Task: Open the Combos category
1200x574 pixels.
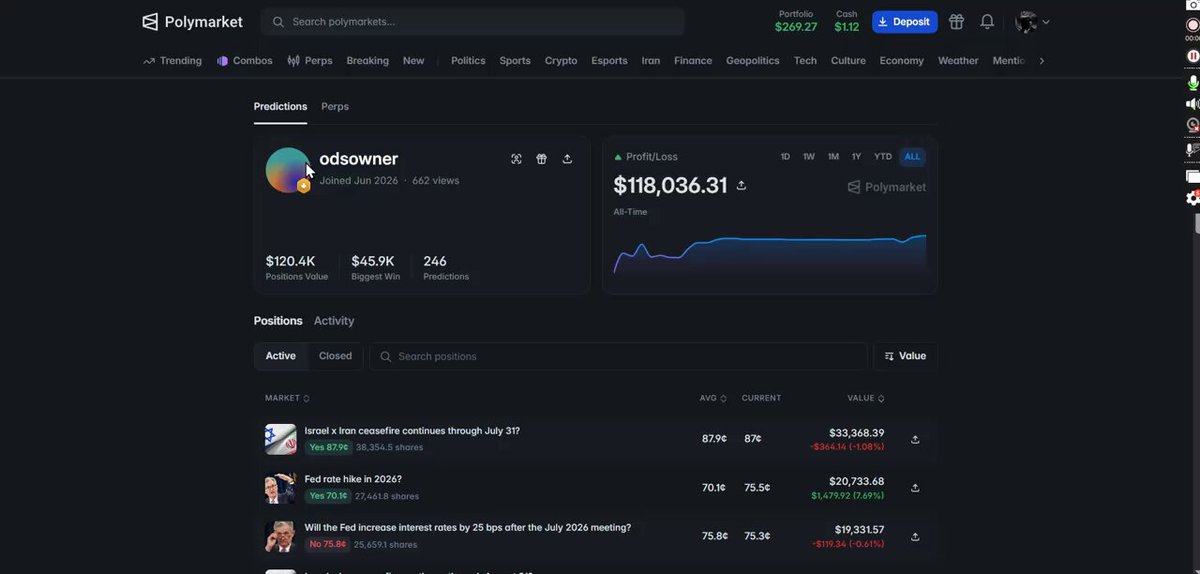Action: pyautogui.click(x=245, y=61)
